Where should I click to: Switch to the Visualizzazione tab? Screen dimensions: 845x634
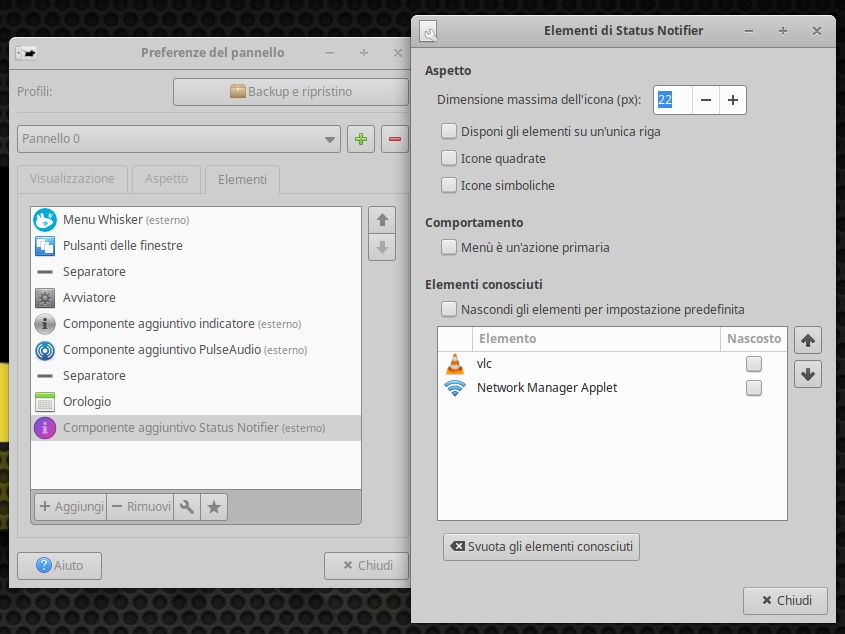72,179
